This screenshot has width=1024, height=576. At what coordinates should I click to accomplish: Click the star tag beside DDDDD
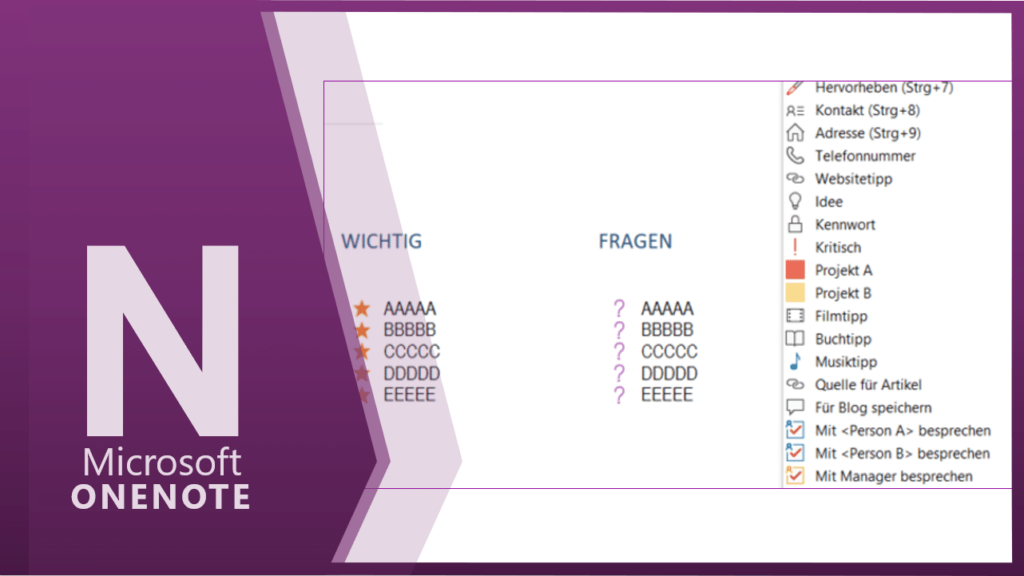362,373
